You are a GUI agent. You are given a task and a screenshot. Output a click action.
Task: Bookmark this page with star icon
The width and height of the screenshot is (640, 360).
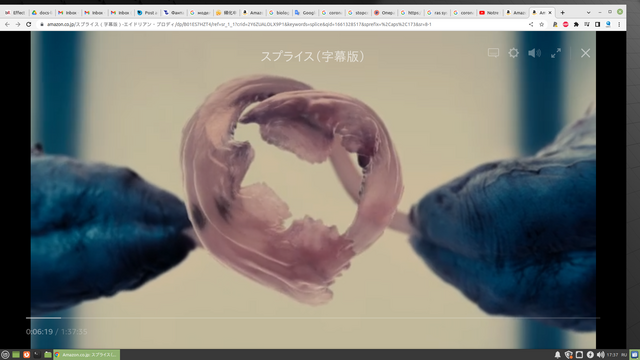pyautogui.click(x=542, y=24)
